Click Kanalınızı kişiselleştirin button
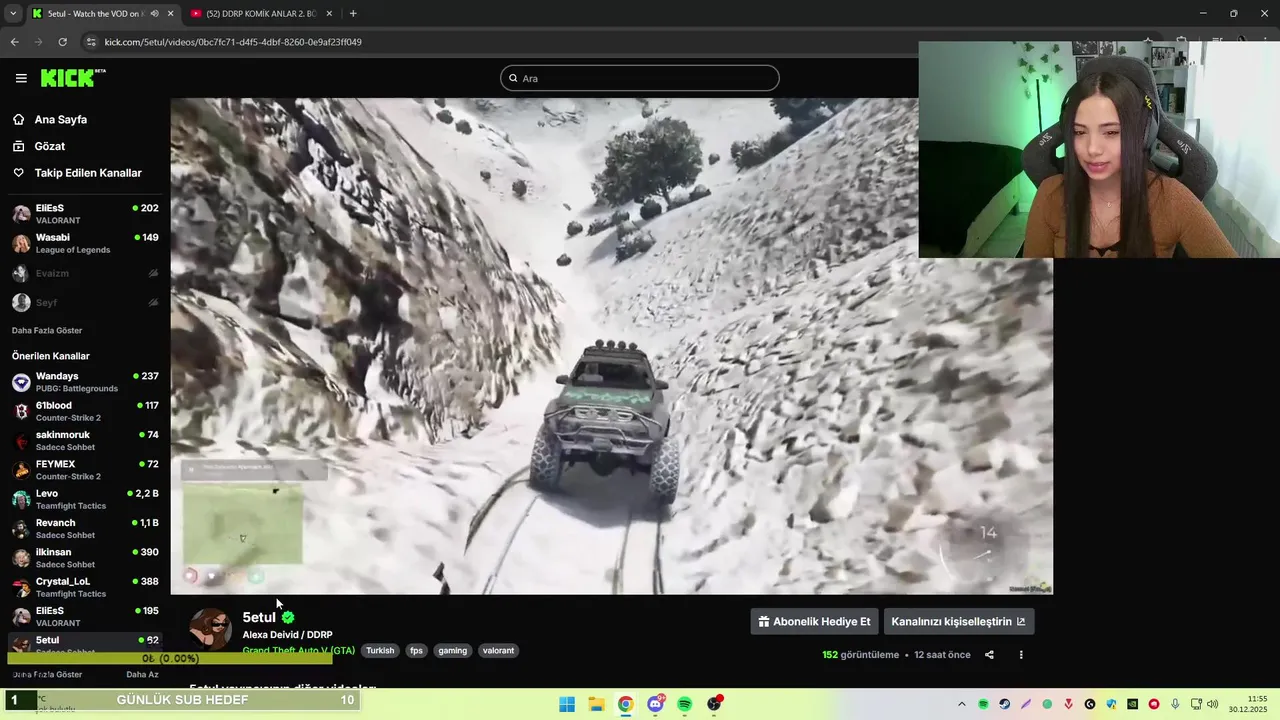The height and width of the screenshot is (720, 1280). point(958,621)
